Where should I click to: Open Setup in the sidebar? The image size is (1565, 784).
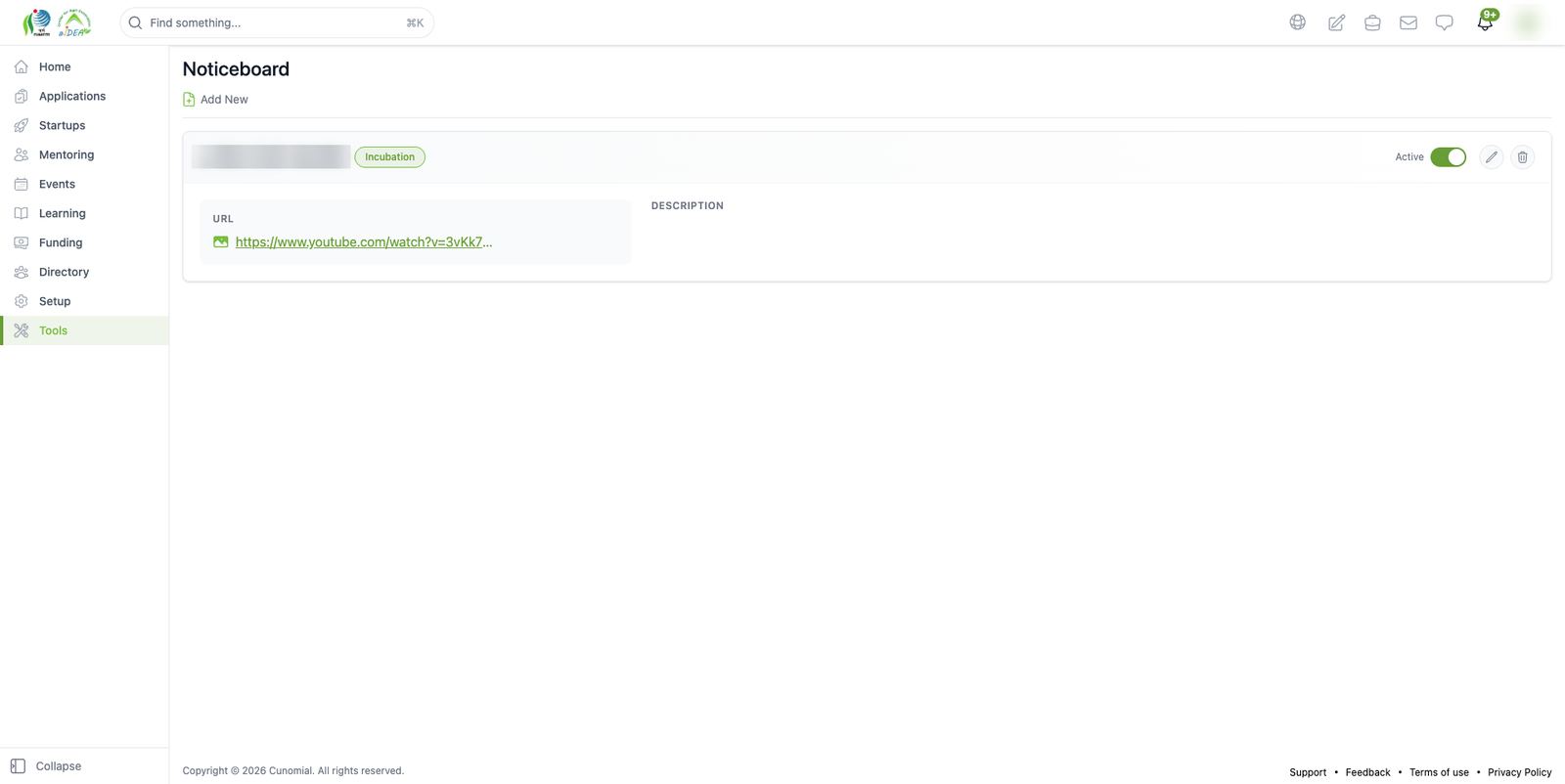click(84, 301)
